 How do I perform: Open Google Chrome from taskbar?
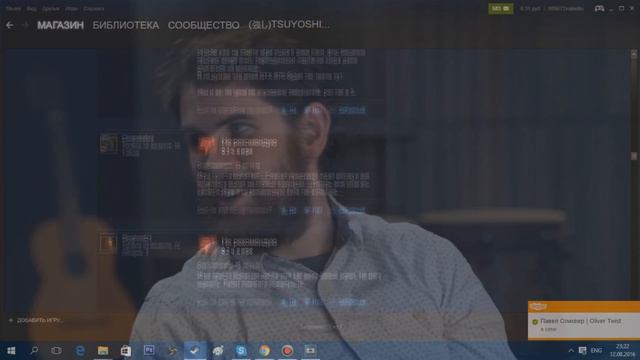(x=264, y=350)
